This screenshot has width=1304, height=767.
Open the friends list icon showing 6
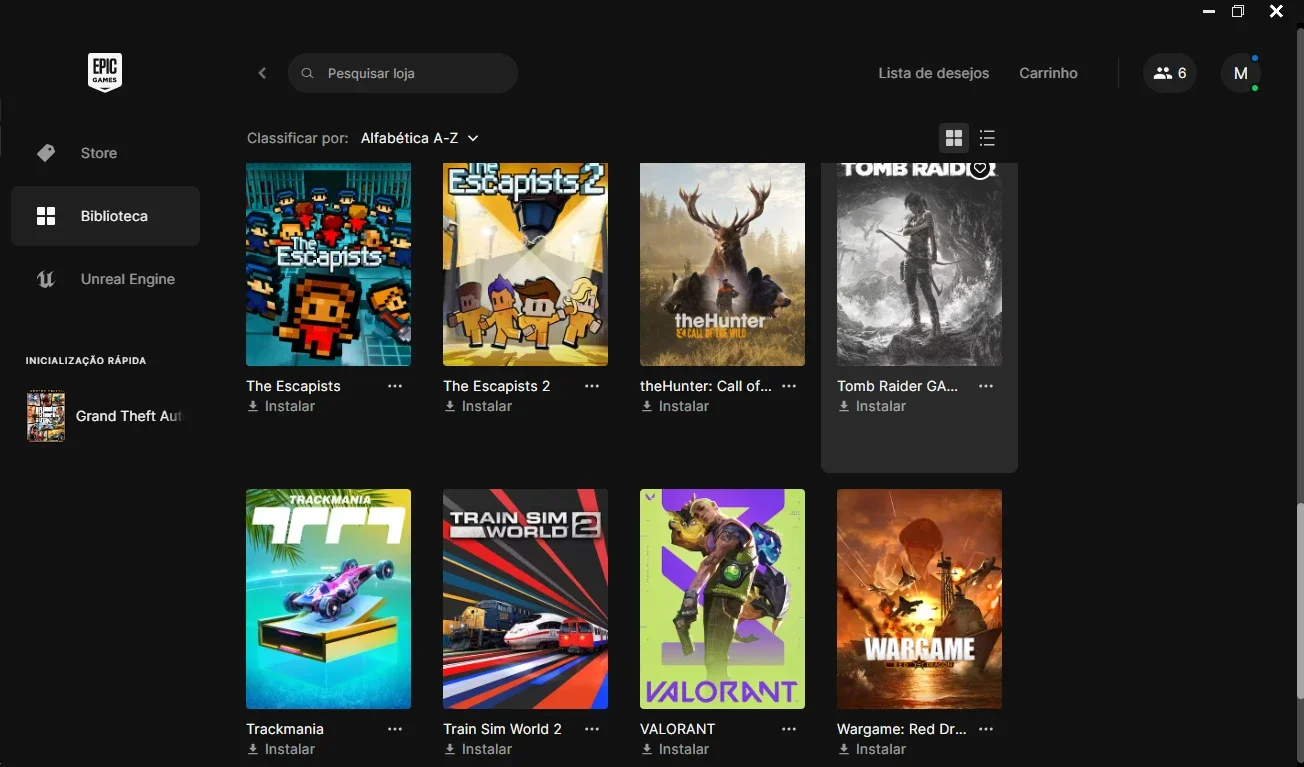pyautogui.click(x=1170, y=73)
